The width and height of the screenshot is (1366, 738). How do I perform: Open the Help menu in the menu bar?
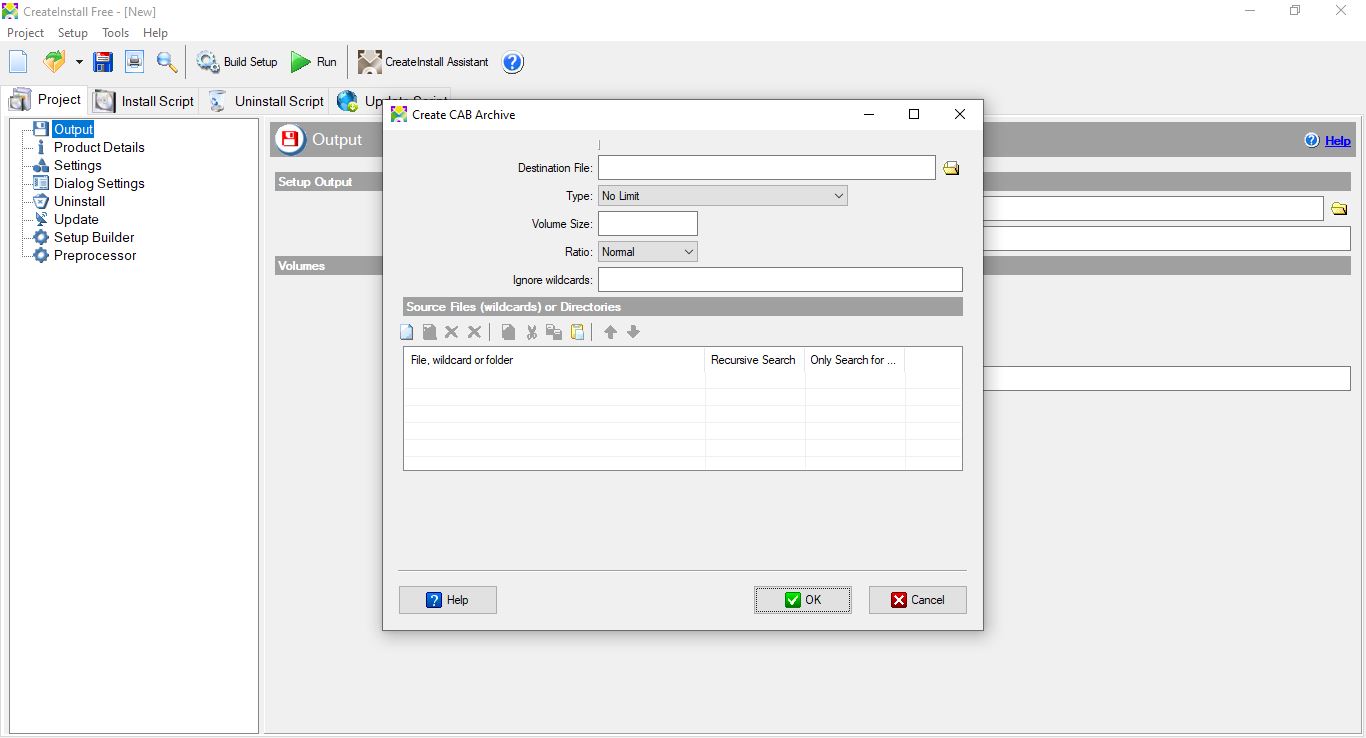pyautogui.click(x=155, y=33)
